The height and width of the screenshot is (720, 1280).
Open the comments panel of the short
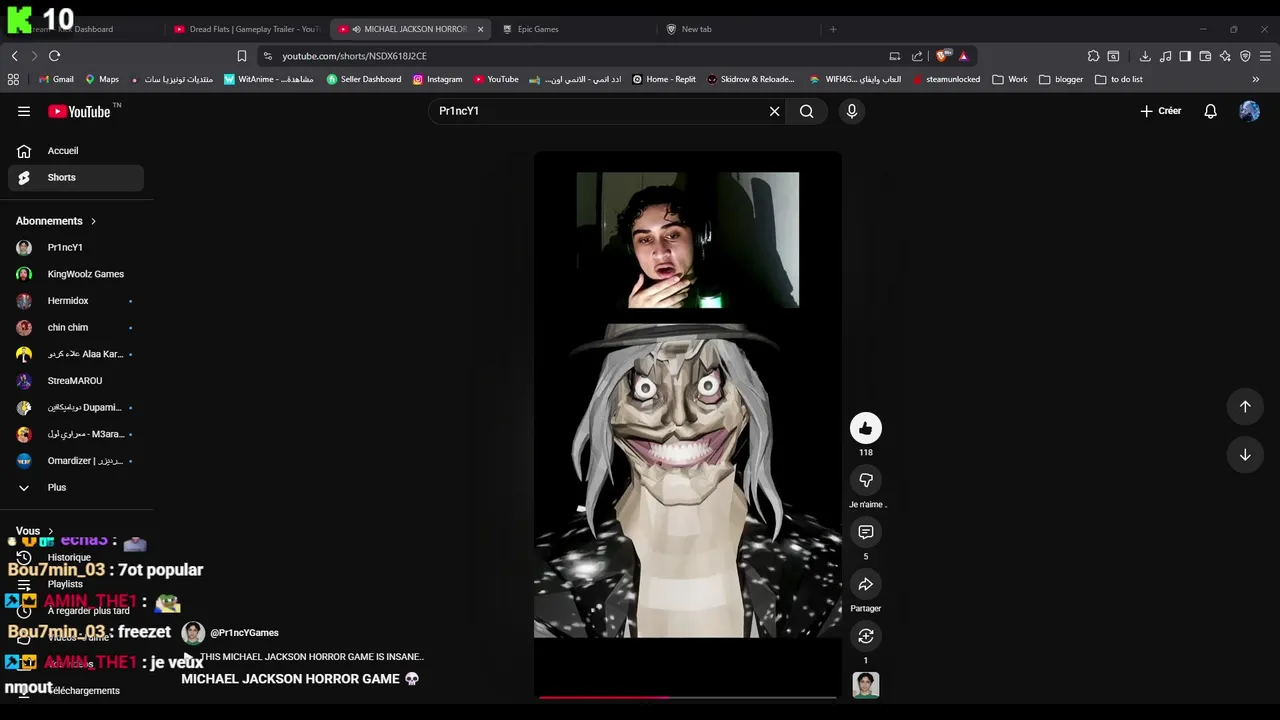point(866,532)
